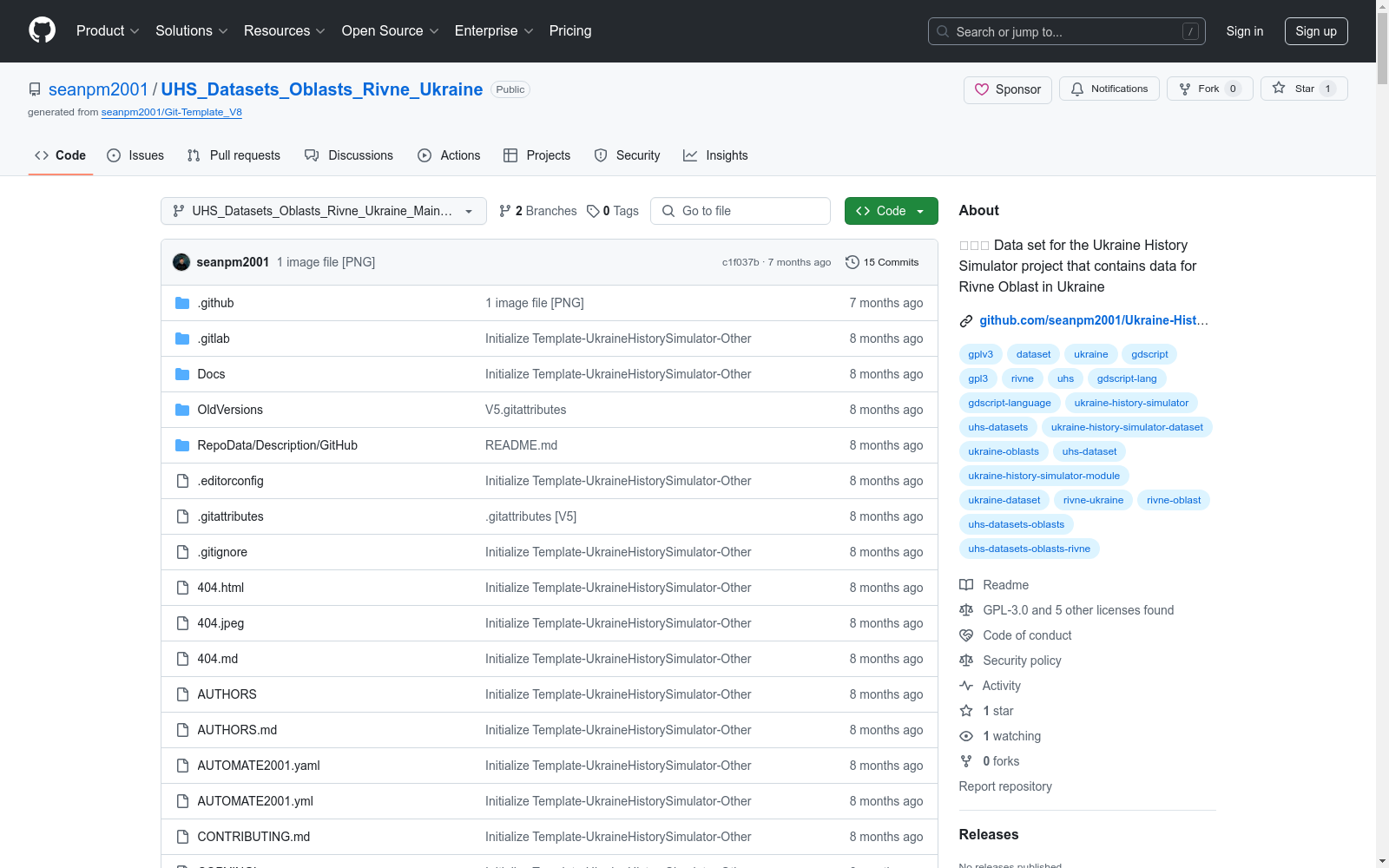Click the Pricing link
Screen dimensions: 1389x868
coord(570,31)
